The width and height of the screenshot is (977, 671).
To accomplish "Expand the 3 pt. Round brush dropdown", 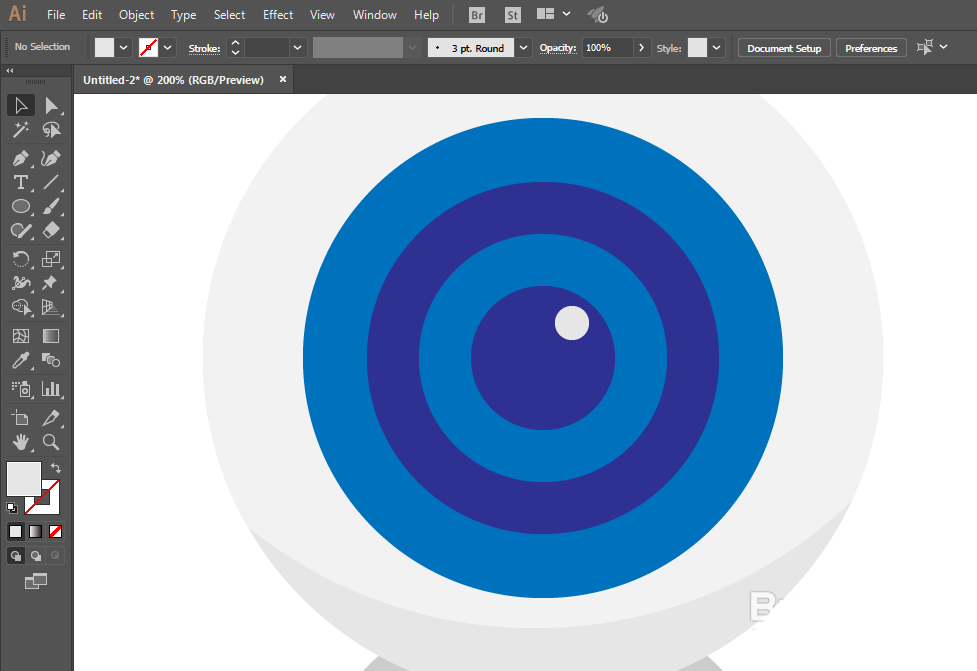I will pos(523,48).
